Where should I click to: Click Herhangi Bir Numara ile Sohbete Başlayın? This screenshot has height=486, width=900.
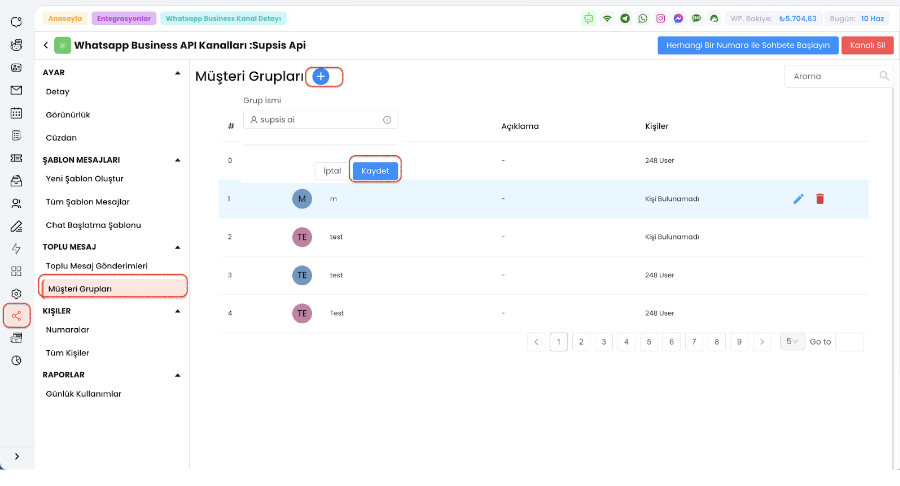pyautogui.click(x=748, y=45)
